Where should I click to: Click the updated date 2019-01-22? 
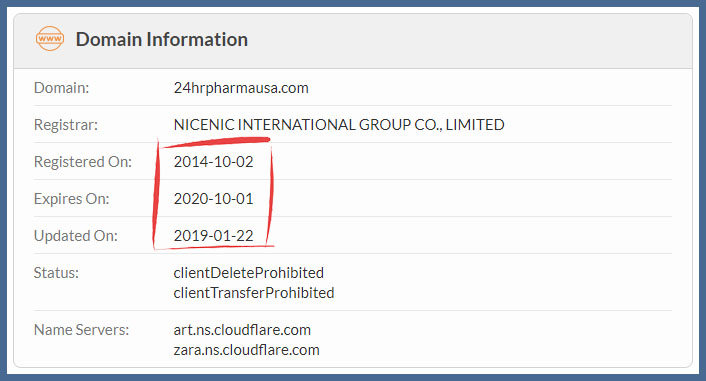[x=213, y=236]
